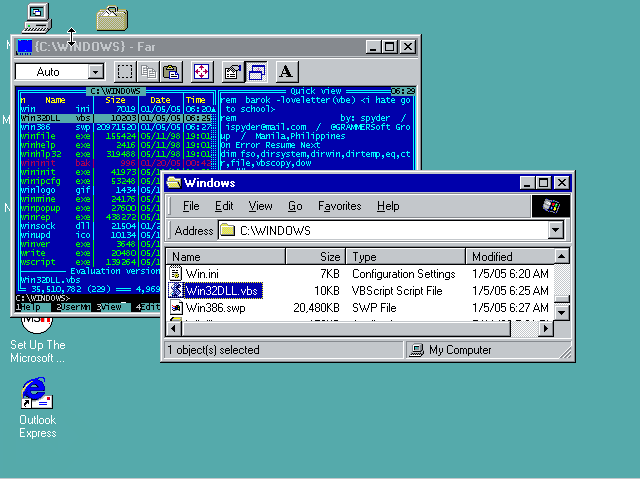Click the folder icon in Address bar
This screenshot has height=480, width=640.
[227, 231]
